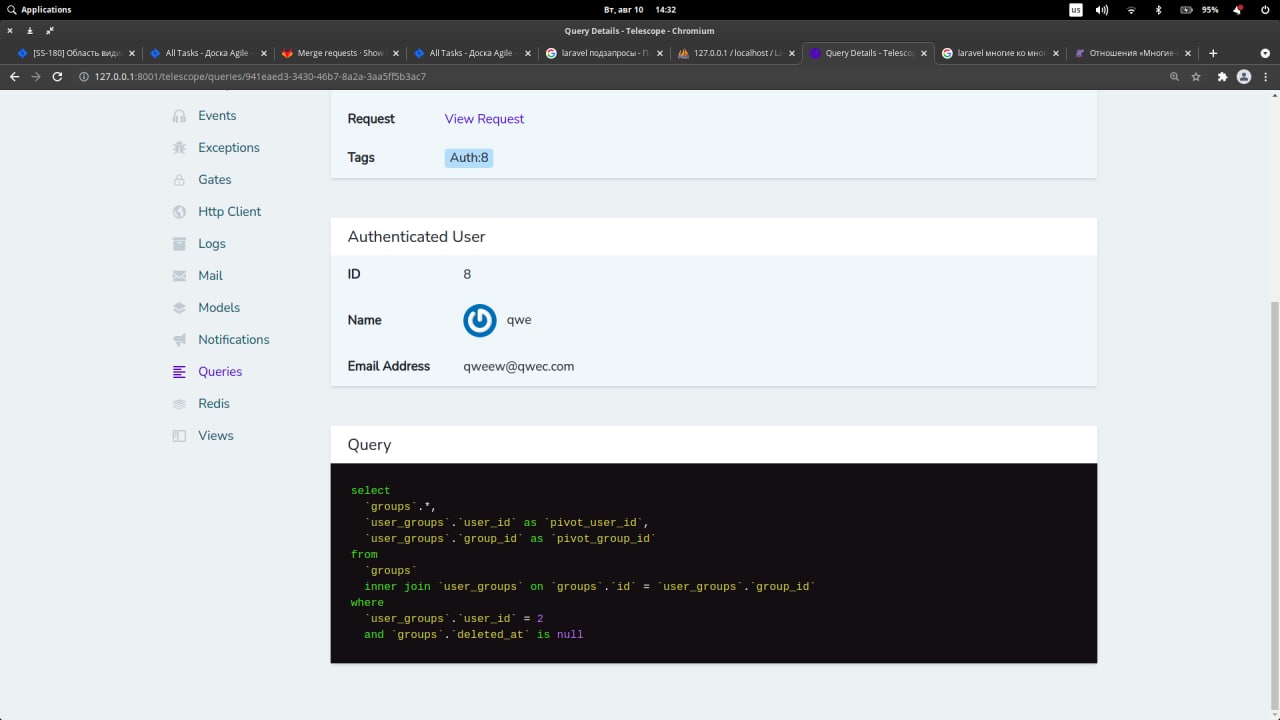
Task: Click the 'inner join' line in query
Action: [590, 587]
